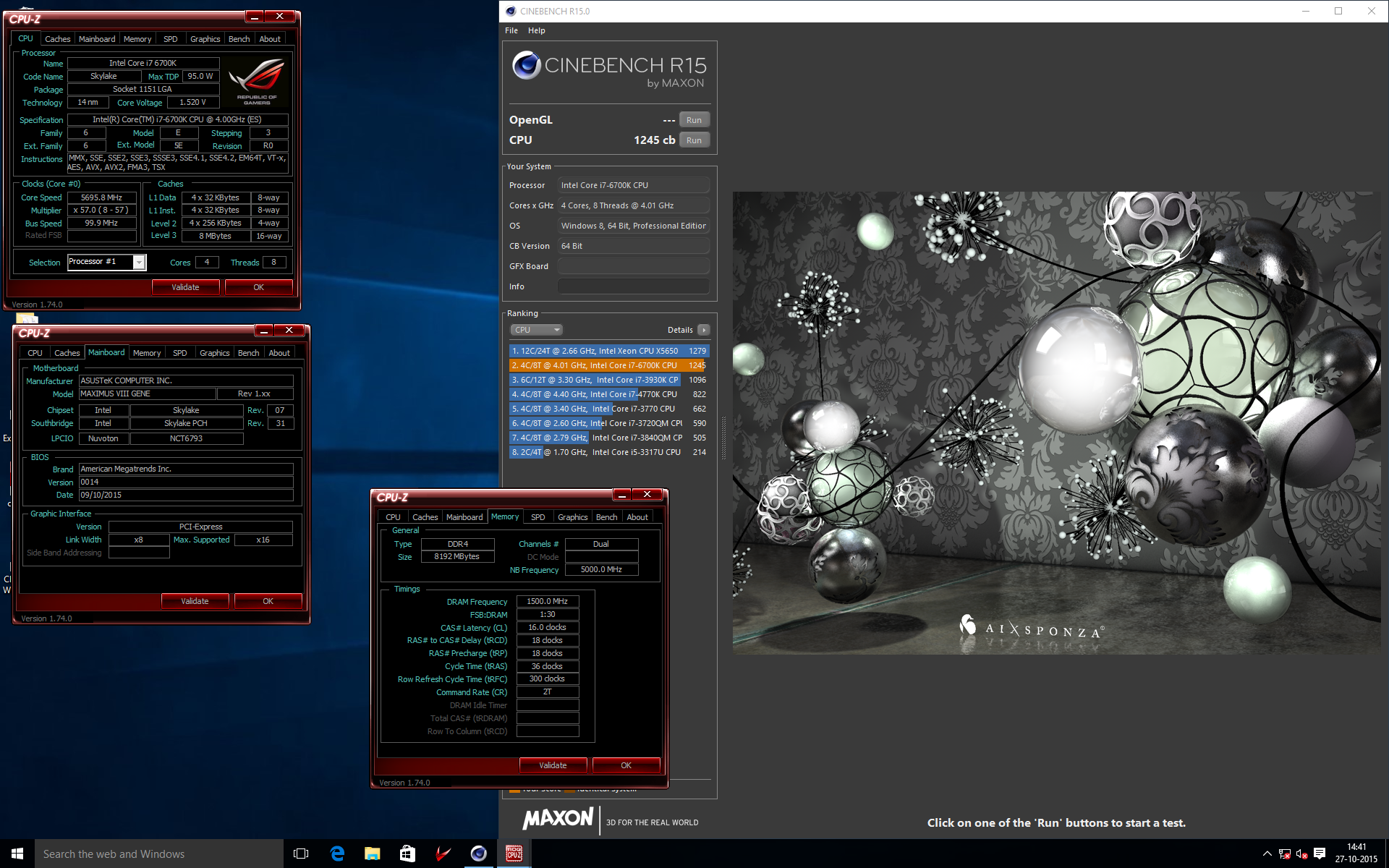Click the Core Voltage 1.520 V value
1389x868 pixels.
192,103
